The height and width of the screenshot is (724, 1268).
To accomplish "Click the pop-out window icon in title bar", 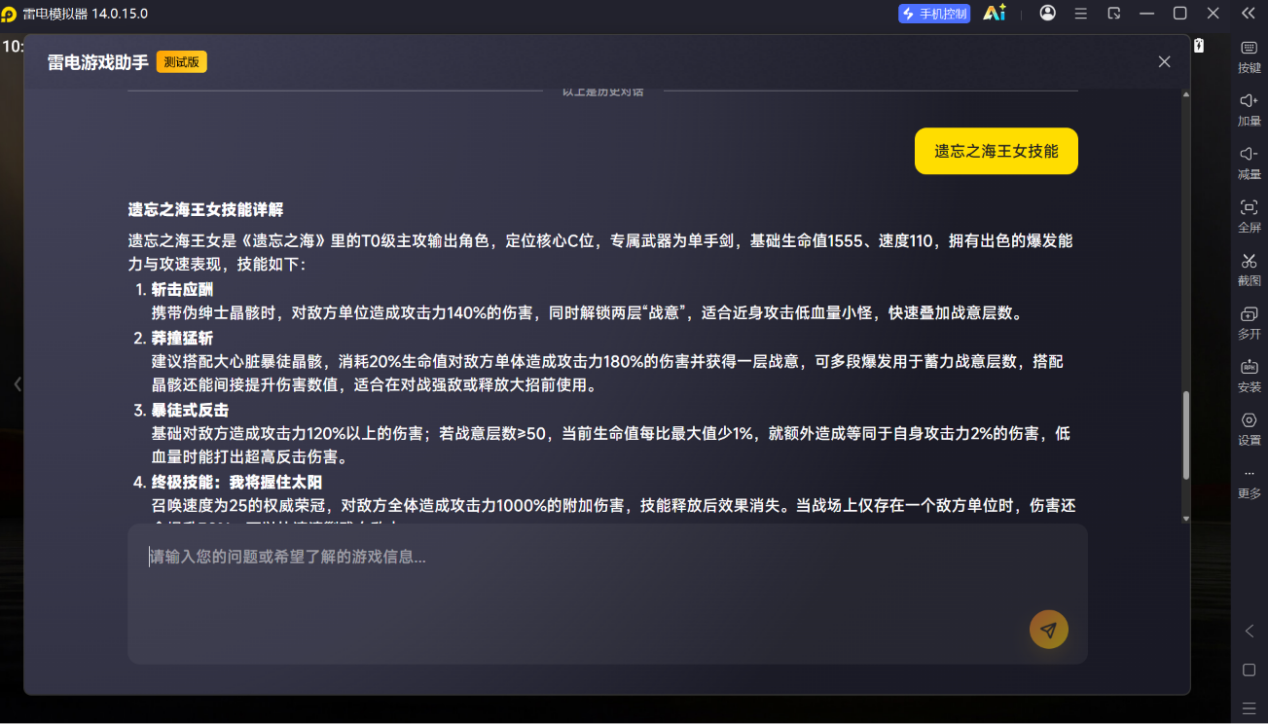I will coord(1114,13).
